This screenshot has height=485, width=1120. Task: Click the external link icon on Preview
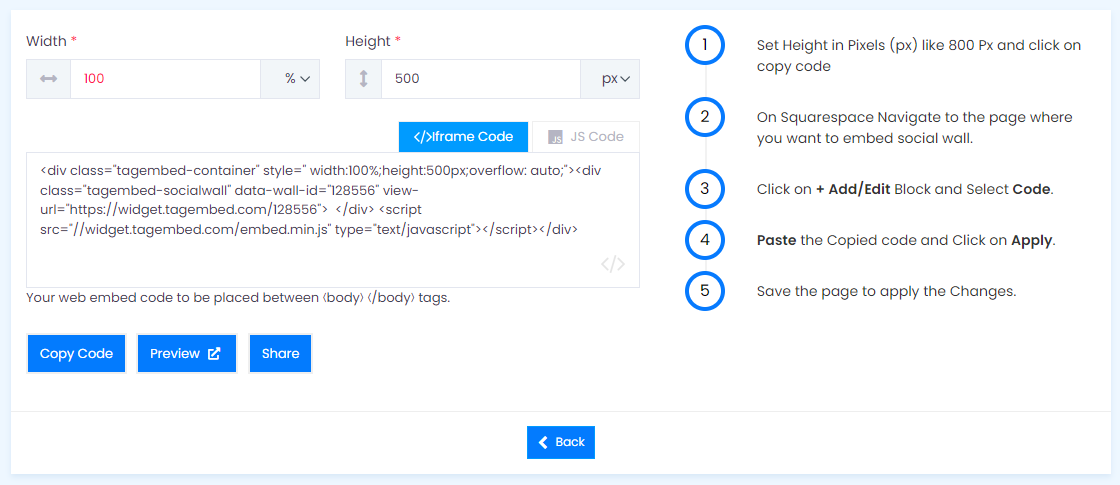(x=214, y=354)
